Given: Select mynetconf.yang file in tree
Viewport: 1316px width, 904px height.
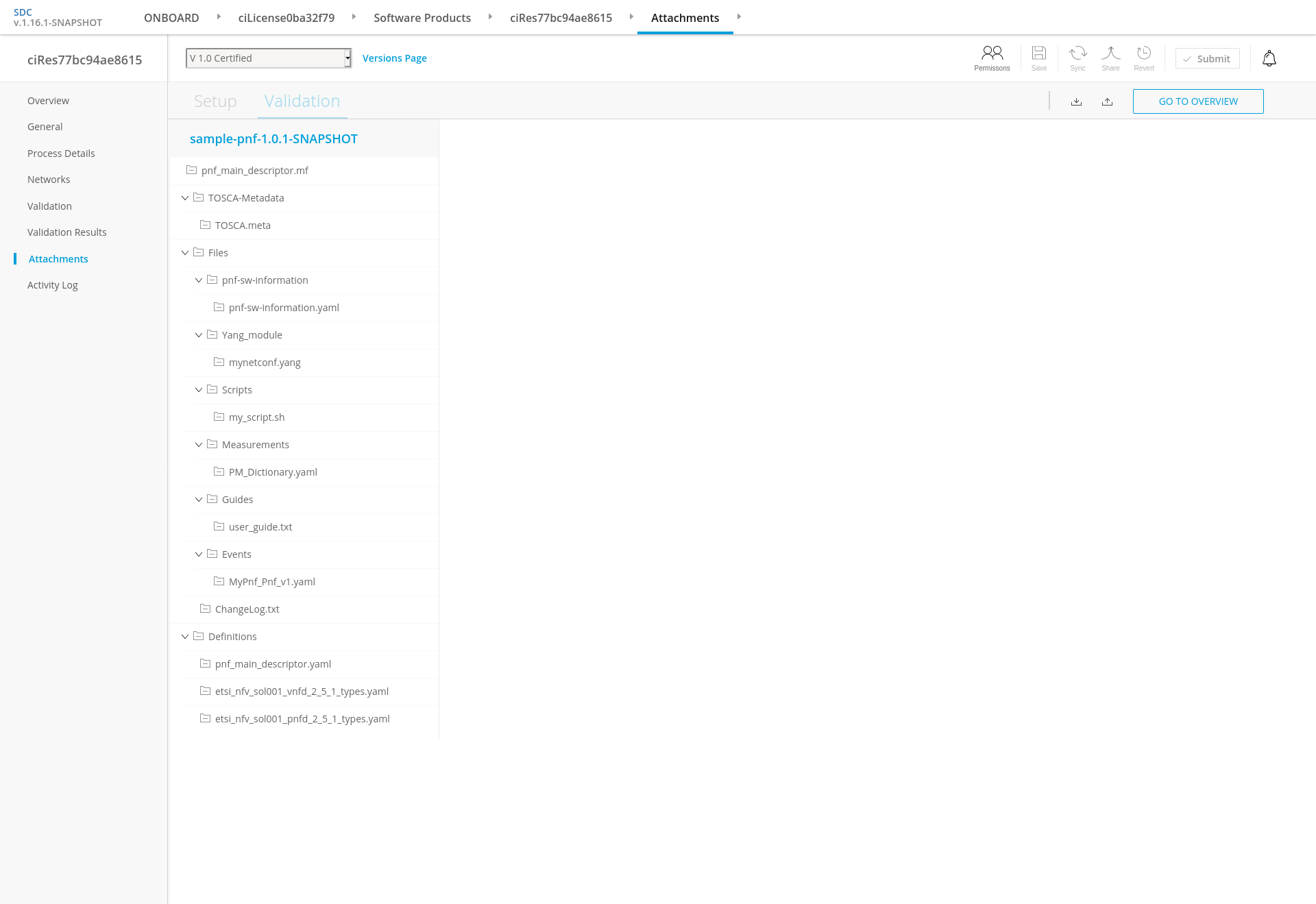Looking at the screenshot, I should click(265, 363).
